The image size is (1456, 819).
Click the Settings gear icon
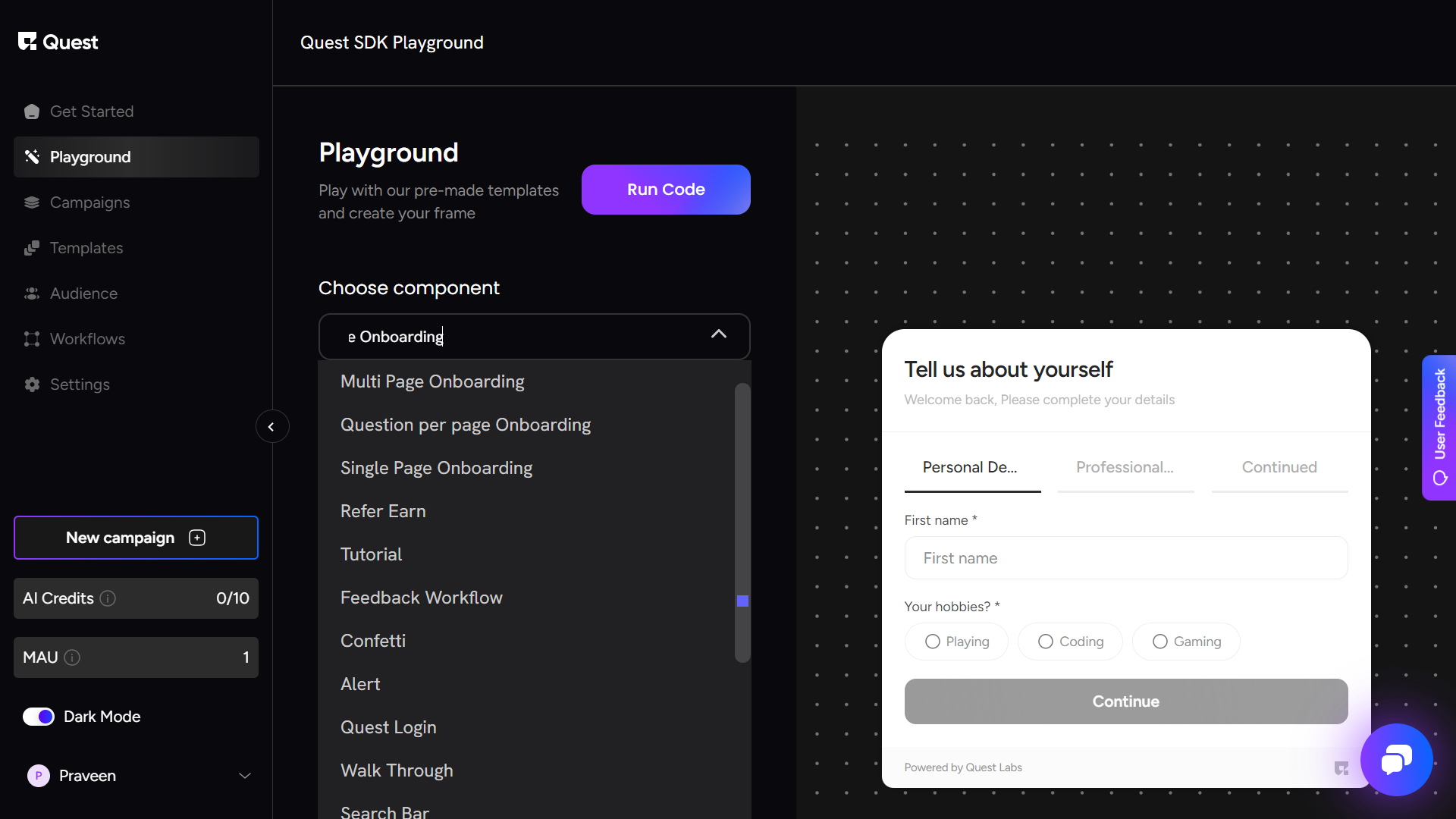click(x=32, y=384)
